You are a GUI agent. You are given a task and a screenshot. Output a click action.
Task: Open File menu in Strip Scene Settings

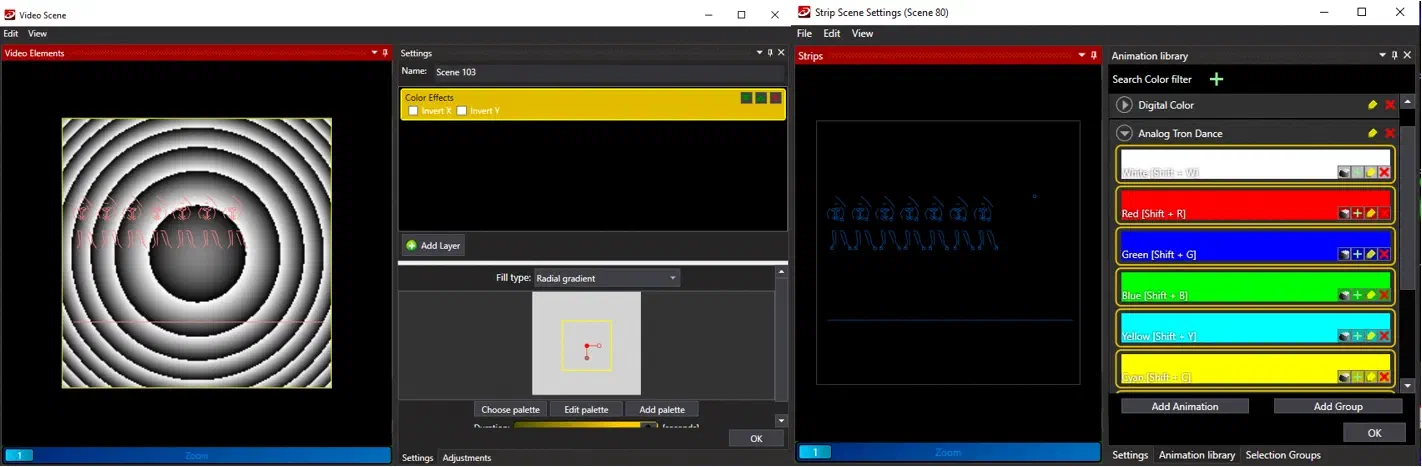(x=804, y=33)
